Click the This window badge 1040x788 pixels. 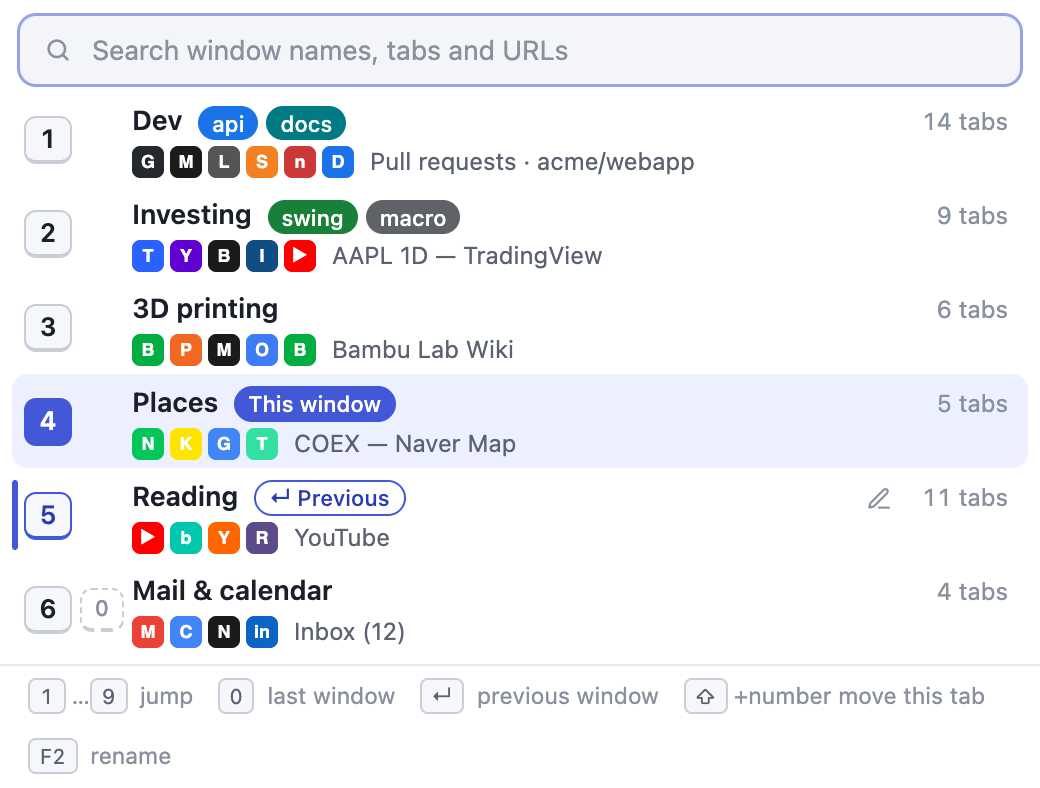coord(314,404)
